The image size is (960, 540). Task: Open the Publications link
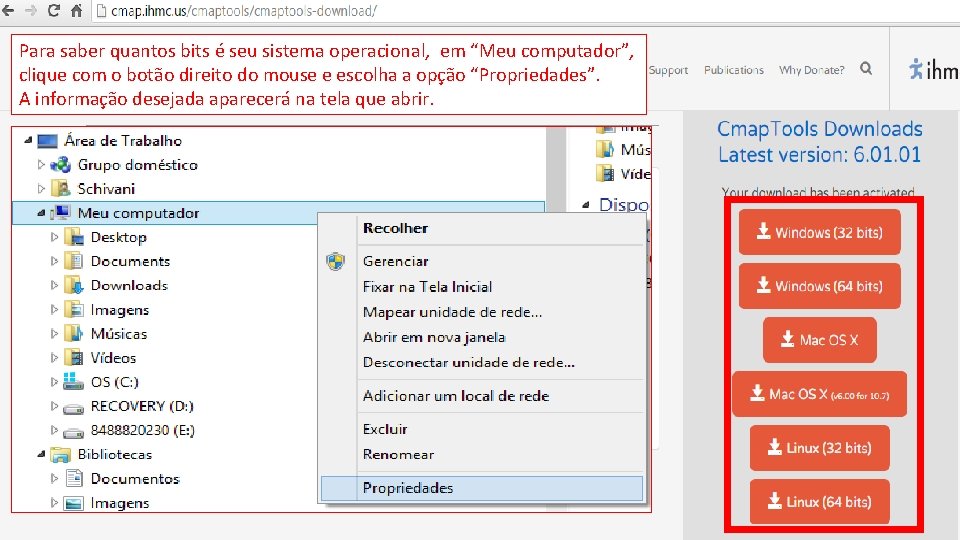pyautogui.click(x=733, y=70)
